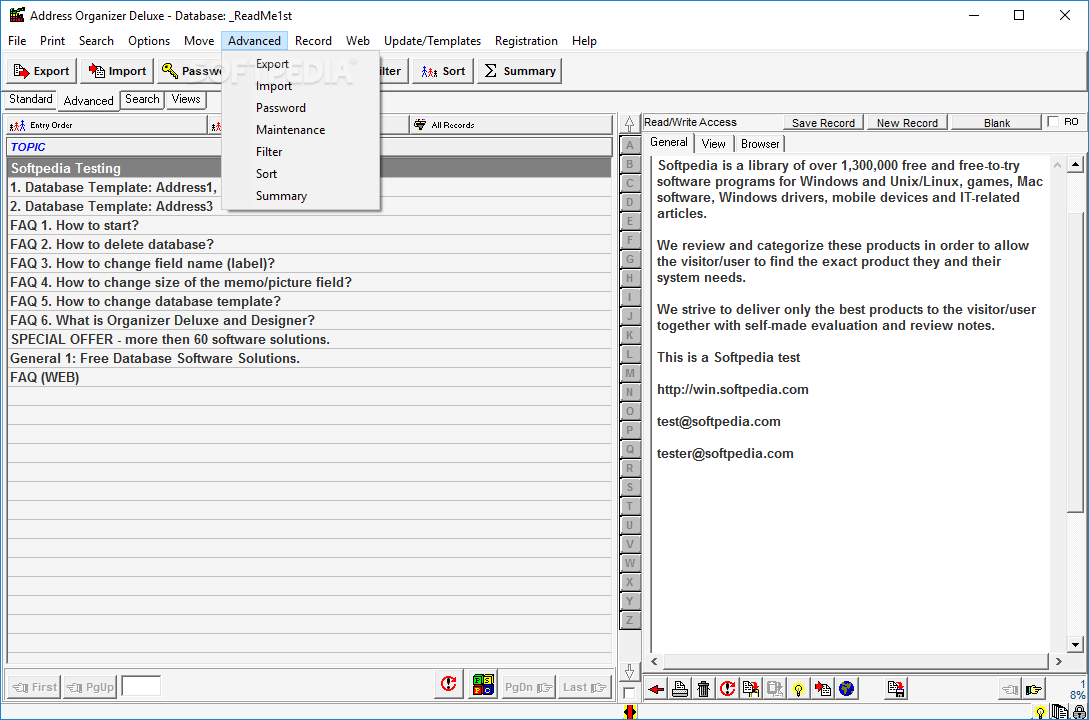Open the Registration menu
Image resolution: width=1089 pixels, height=720 pixels.
(x=526, y=41)
